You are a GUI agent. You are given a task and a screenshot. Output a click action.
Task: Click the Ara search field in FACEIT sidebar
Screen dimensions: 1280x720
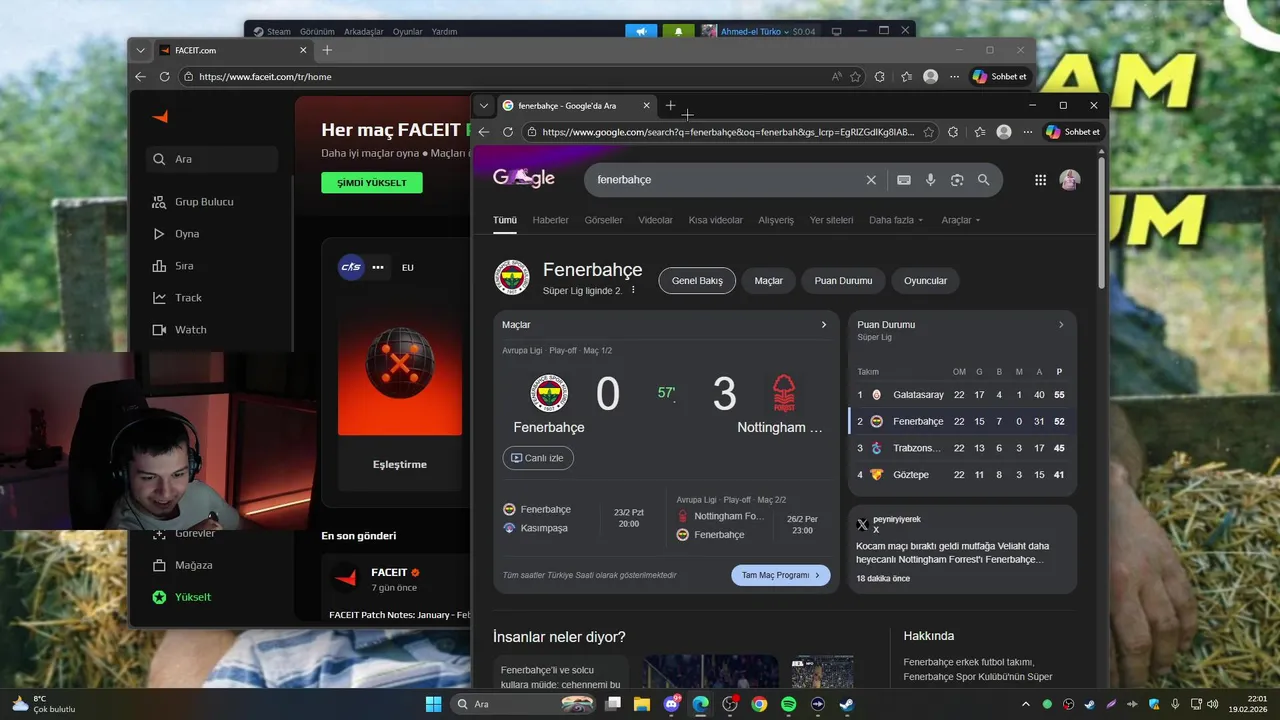(x=211, y=159)
